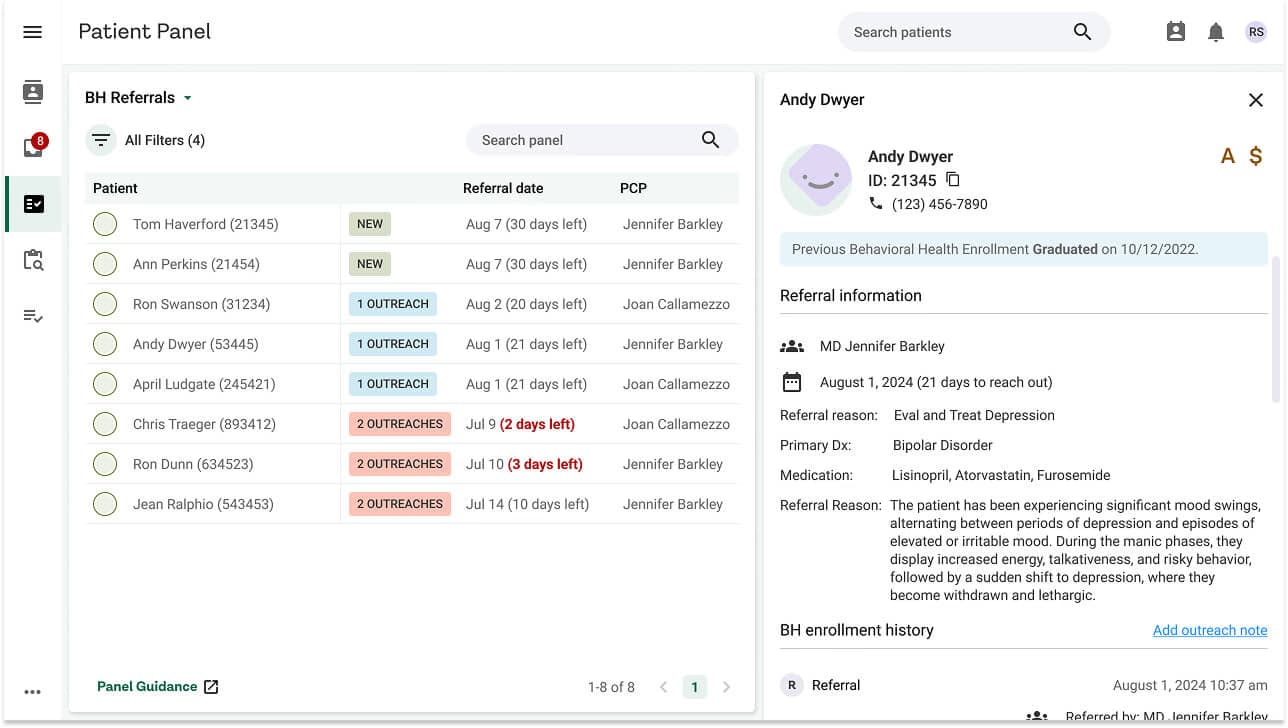The width and height of the screenshot is (1288, 728).
Task: Open the clipboard search sidebar icon
Action: pyautogui.click(x=33, y=260)
